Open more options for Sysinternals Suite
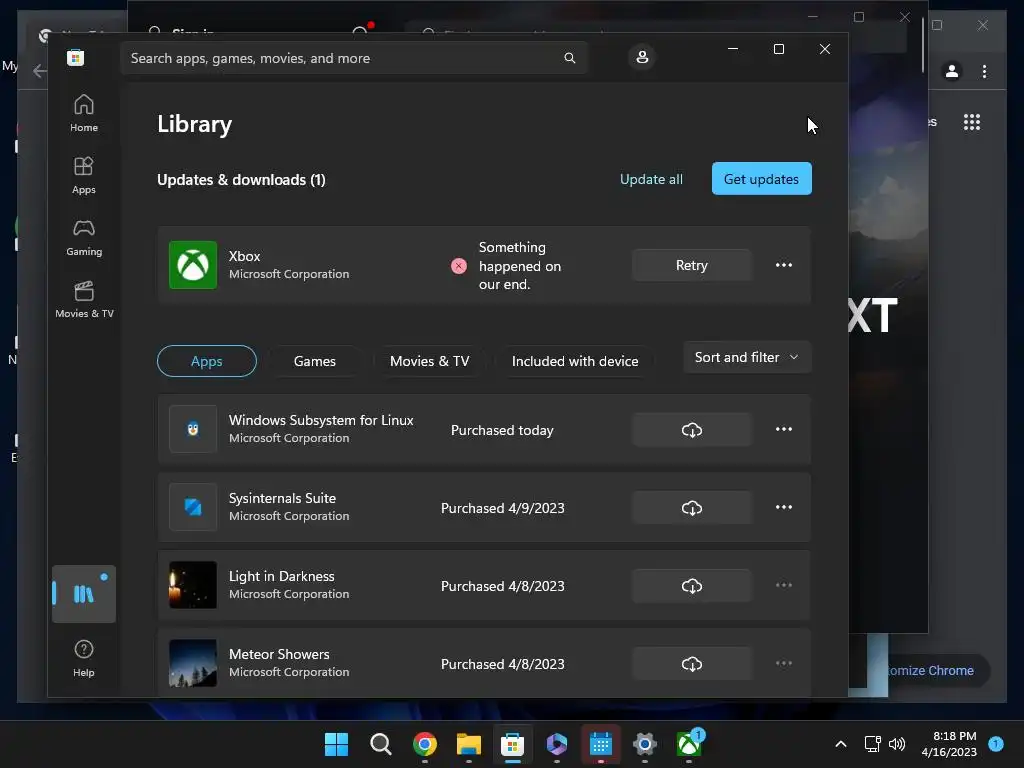1024x768 pixels. tap(784, 507)
